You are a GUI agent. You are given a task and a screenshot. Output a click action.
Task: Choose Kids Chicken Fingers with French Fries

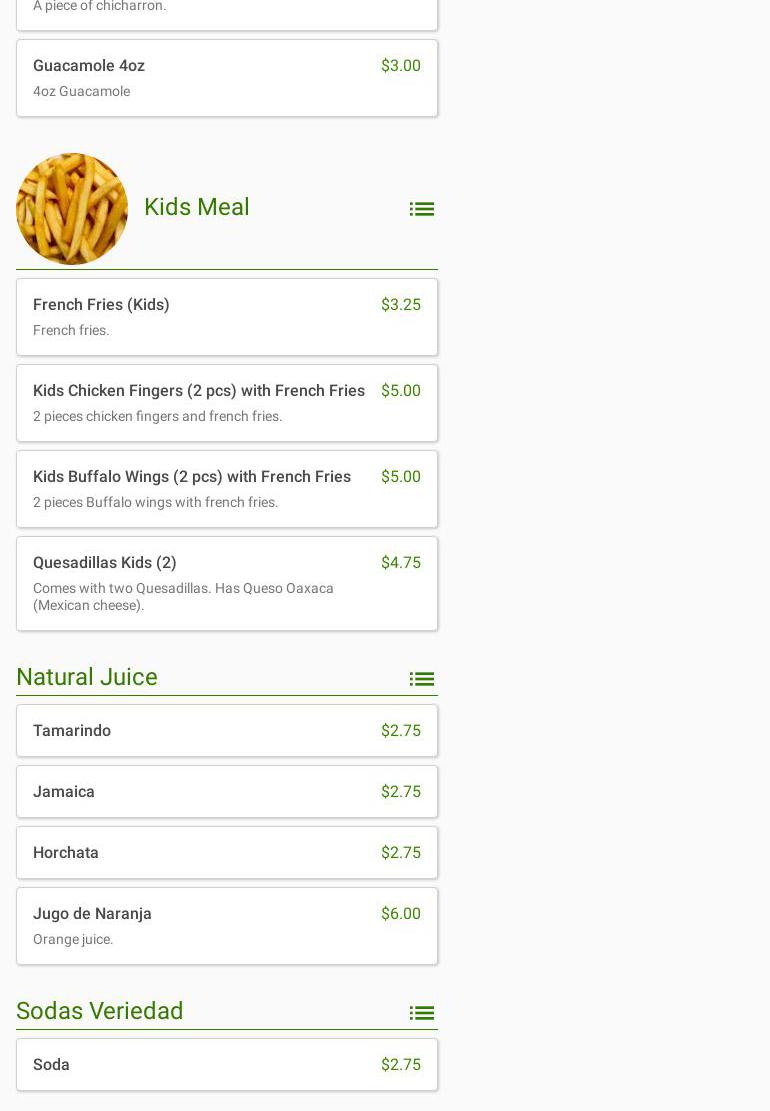[x=227, y=403]
